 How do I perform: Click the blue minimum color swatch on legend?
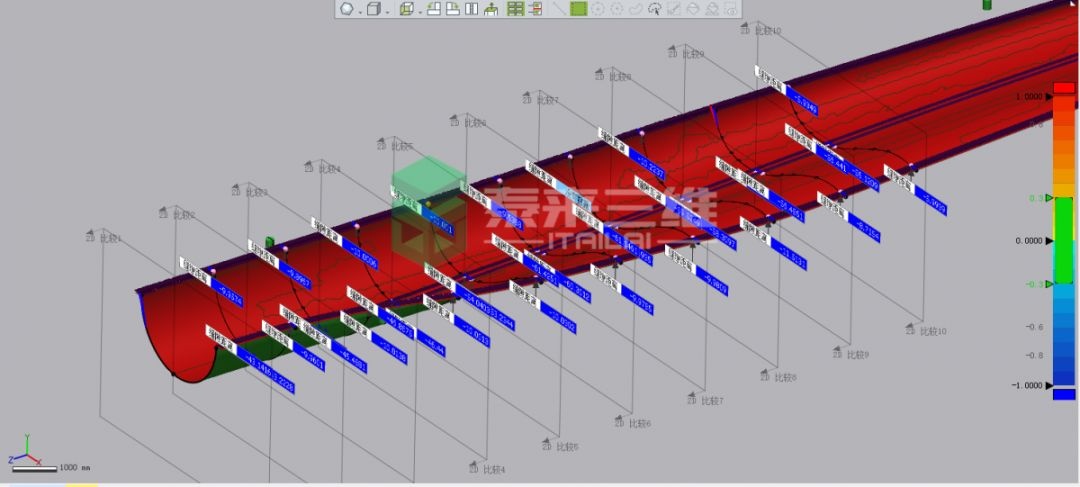pyautogui.click(x=1063, y=394)
